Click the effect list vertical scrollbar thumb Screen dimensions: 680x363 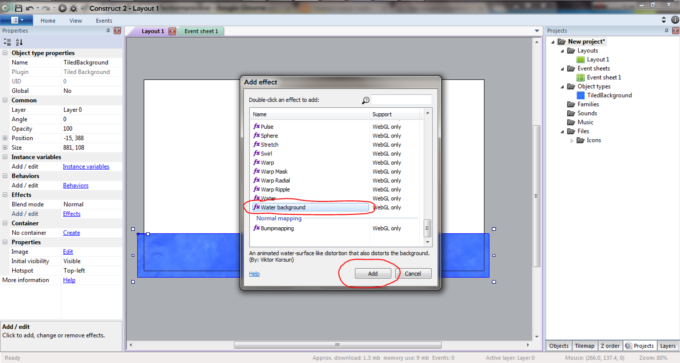tap(427, 227)
